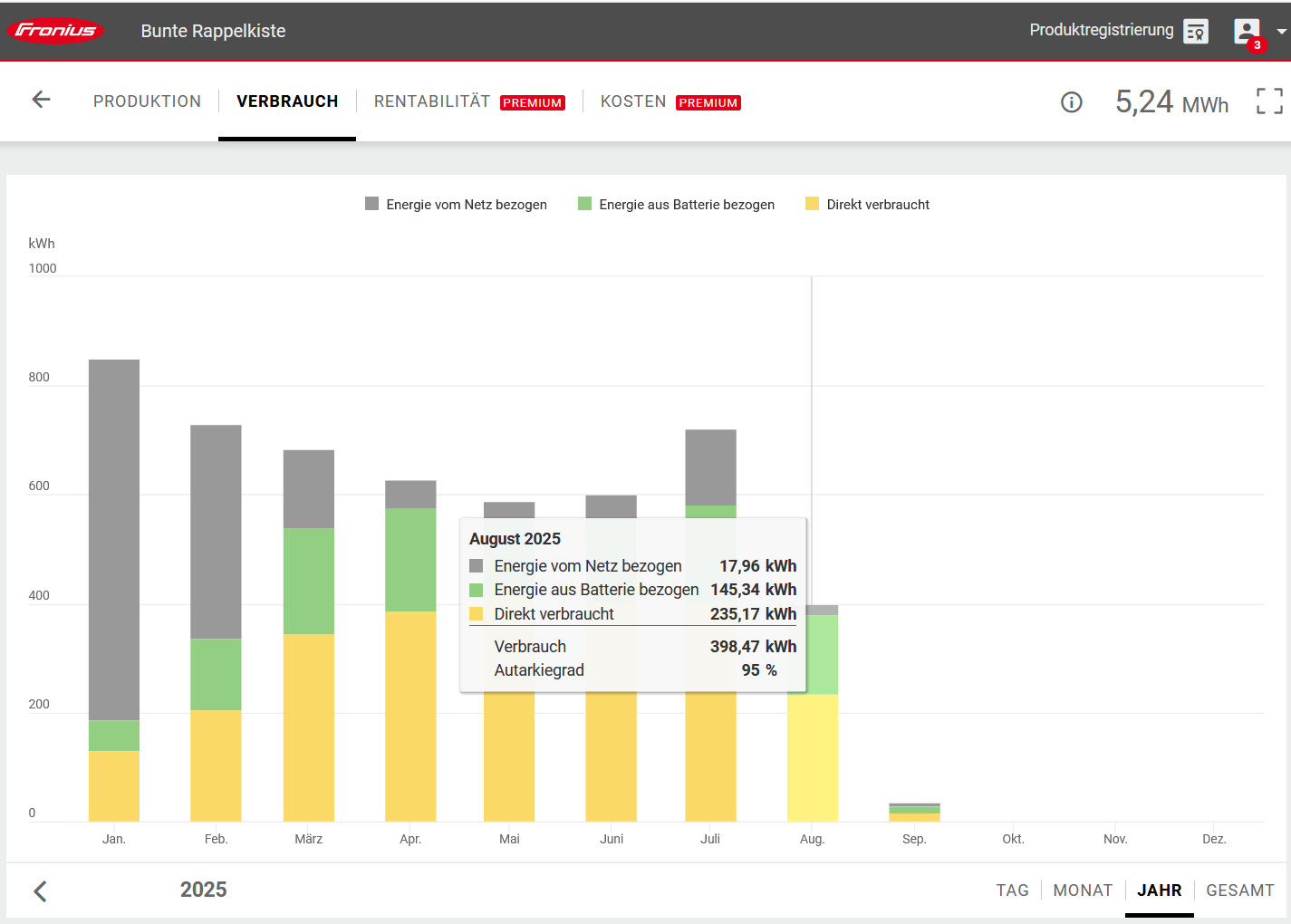Open the RENTABILITÄT premium tab
1291x924 pixels.
[x=432, y=101]
